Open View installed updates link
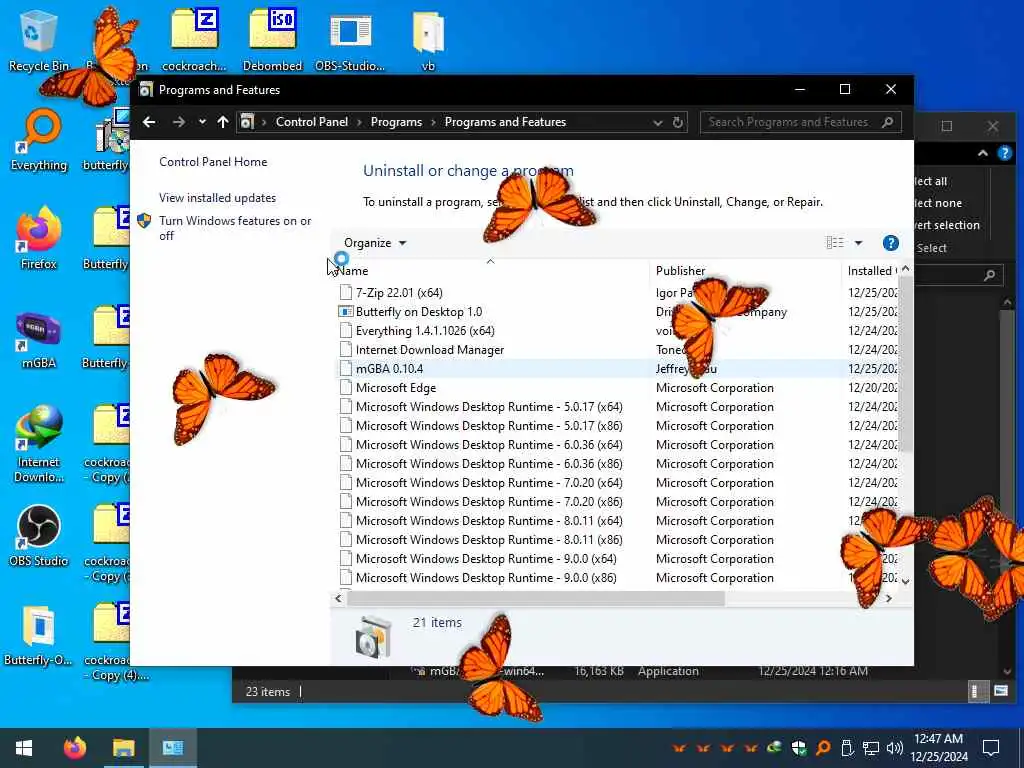1024x768 pixels. pyautogui.click(x=217, y=198)
